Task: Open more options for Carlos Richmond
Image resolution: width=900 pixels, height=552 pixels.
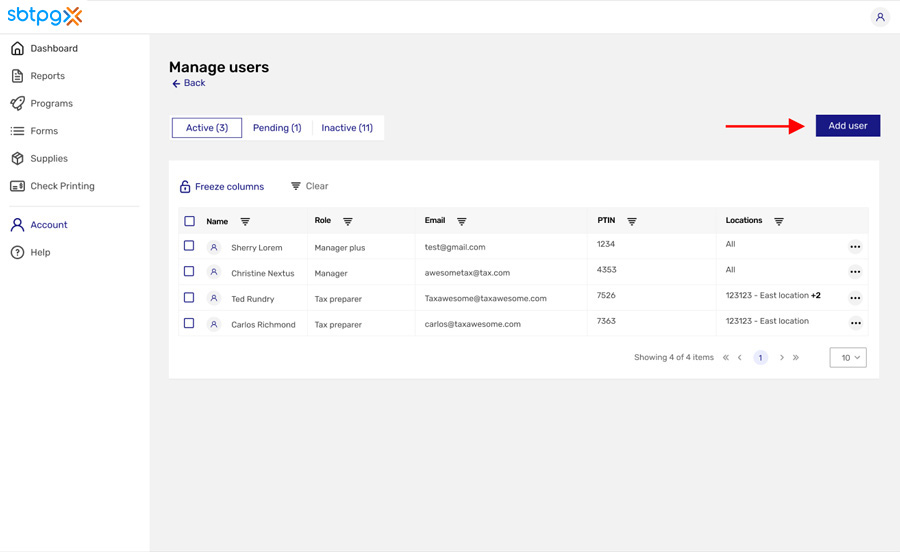Action: pos(855,323)
